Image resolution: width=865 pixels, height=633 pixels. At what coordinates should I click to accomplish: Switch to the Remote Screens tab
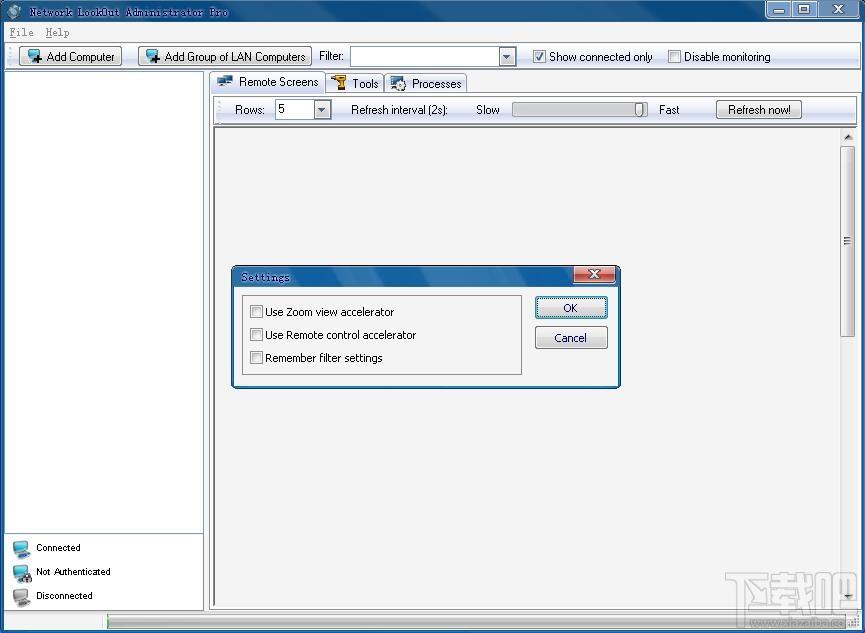[x=268, y=82]
